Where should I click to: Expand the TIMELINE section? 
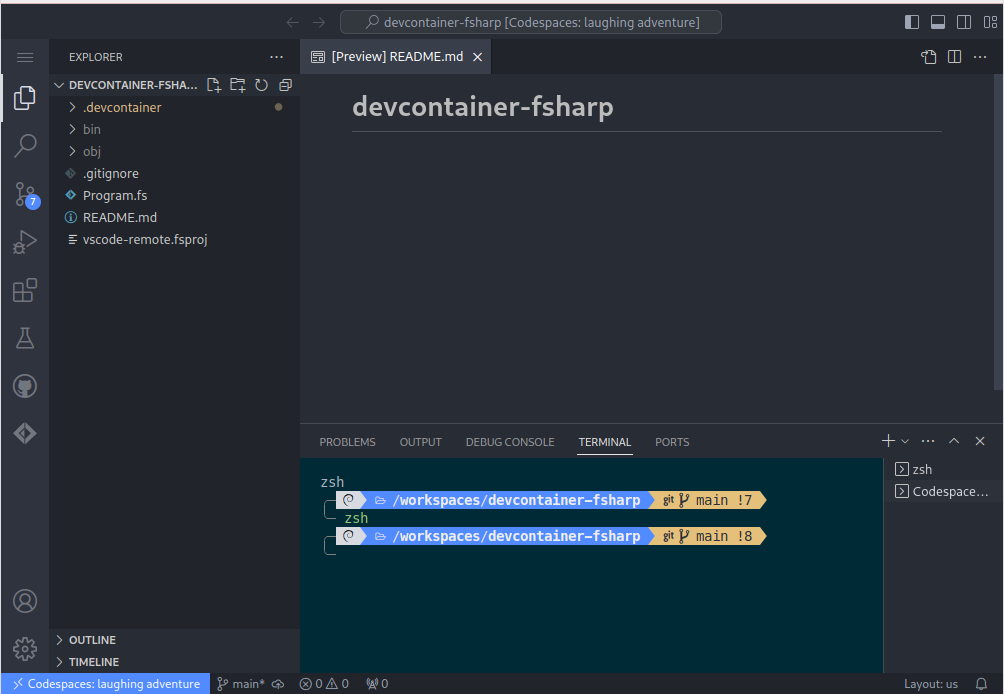click(x=174, y=662)
